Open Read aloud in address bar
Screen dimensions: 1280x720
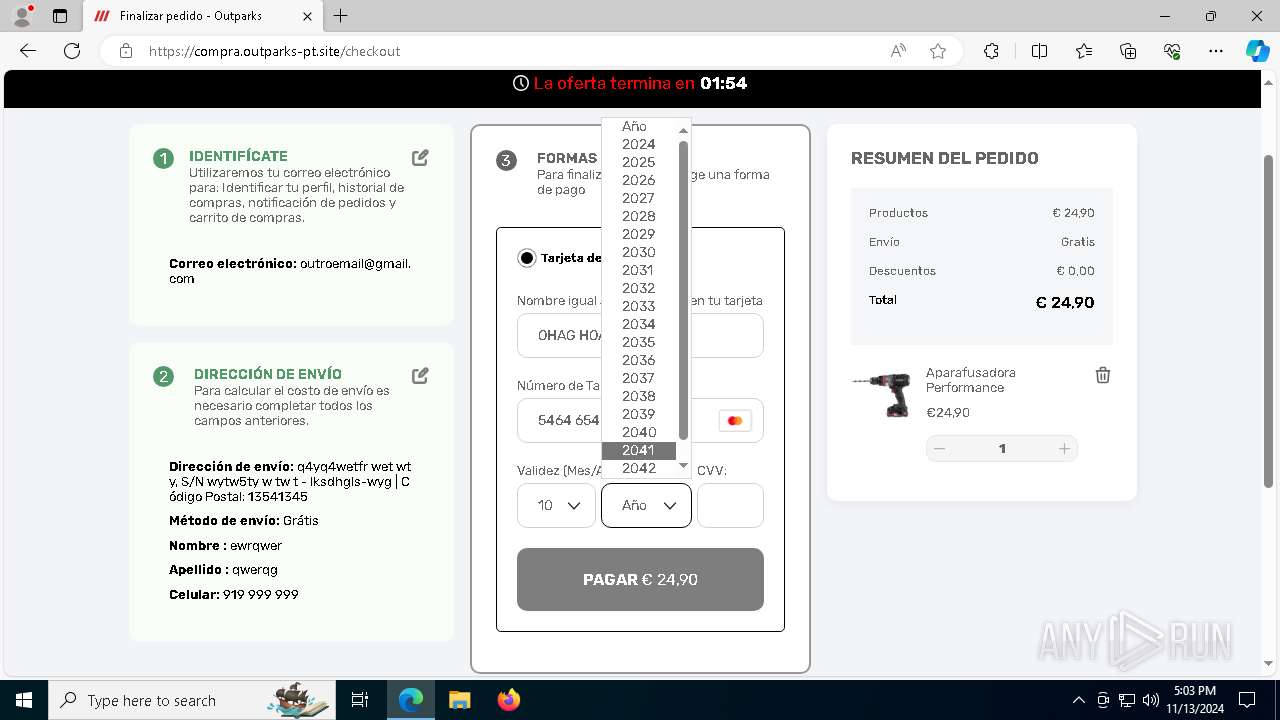click(898, 51)
